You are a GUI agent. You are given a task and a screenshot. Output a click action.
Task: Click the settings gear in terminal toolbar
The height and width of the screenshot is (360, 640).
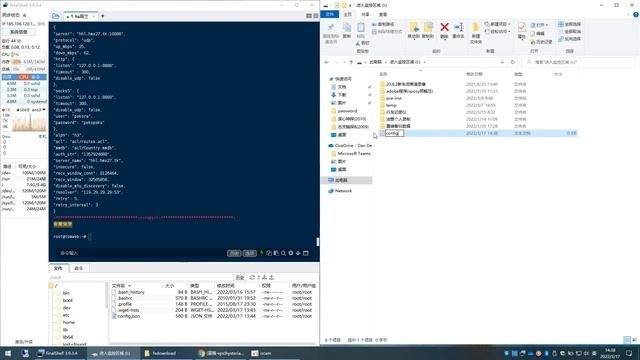[x=291, y=253]
